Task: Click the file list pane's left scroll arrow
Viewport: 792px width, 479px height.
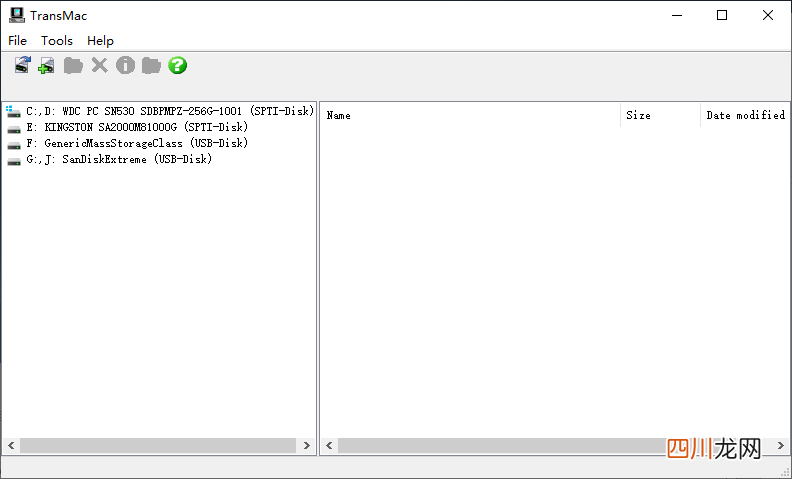Action: [x=329, y=445]
